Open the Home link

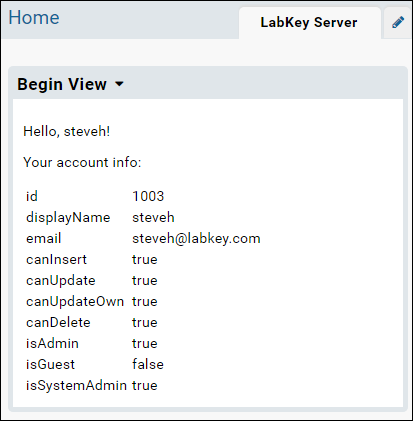pyautogui.click(x=34, y=18)
